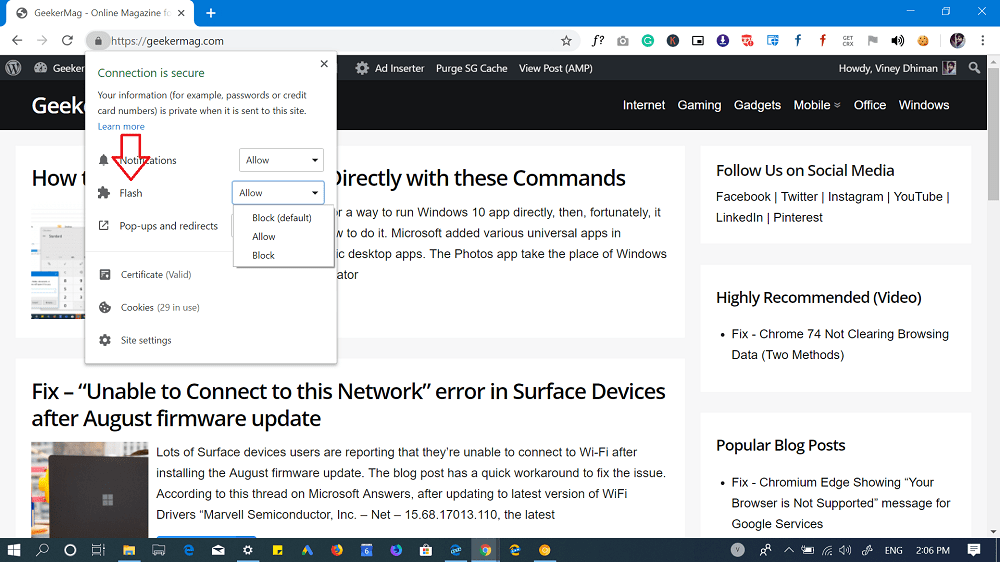Click the Surface device article thumbnail
Screen dimensions: 1000x562
click(89, 490)
